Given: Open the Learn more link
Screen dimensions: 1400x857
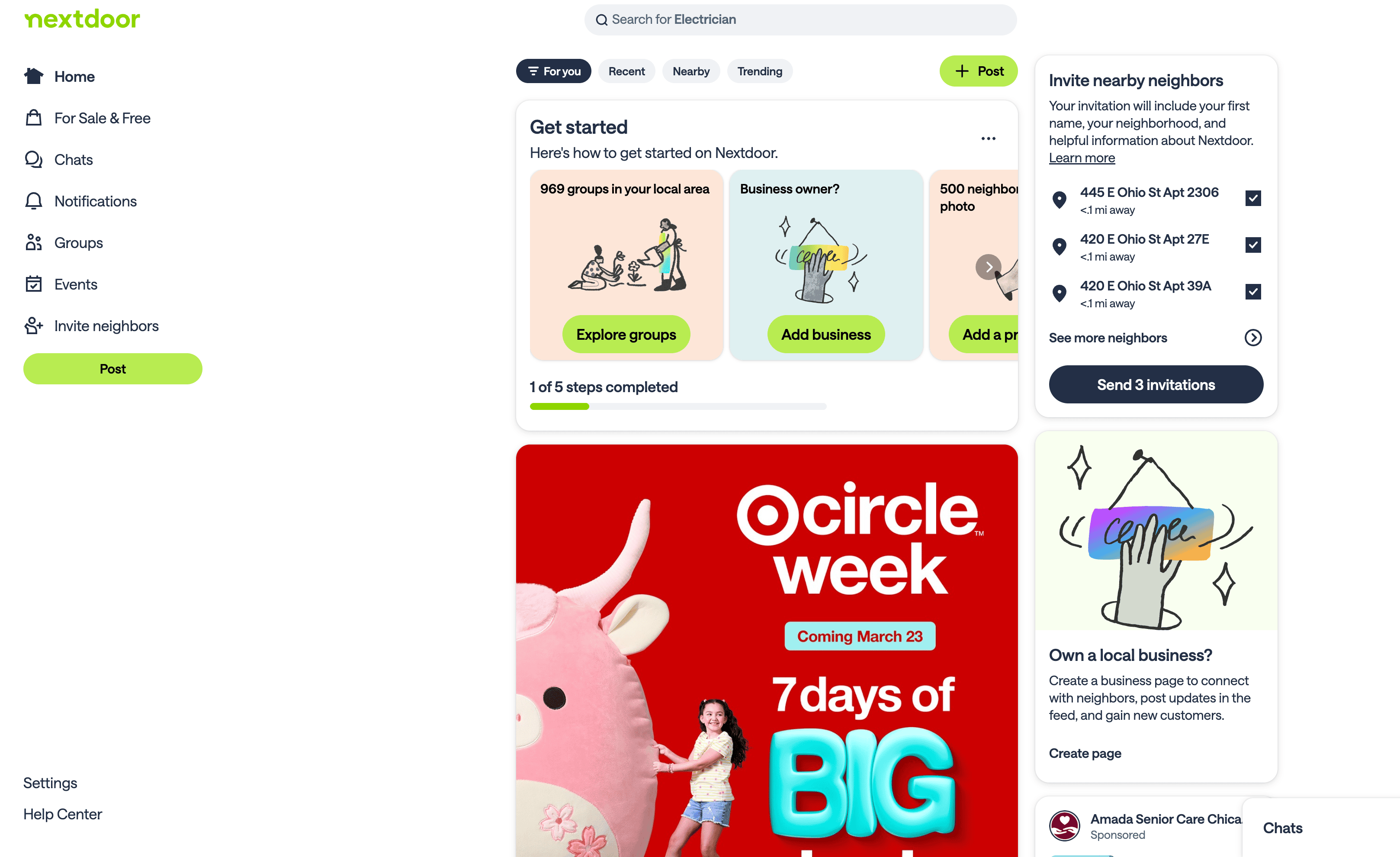Looking at the screenshot, I should [x=1081, y=158].
